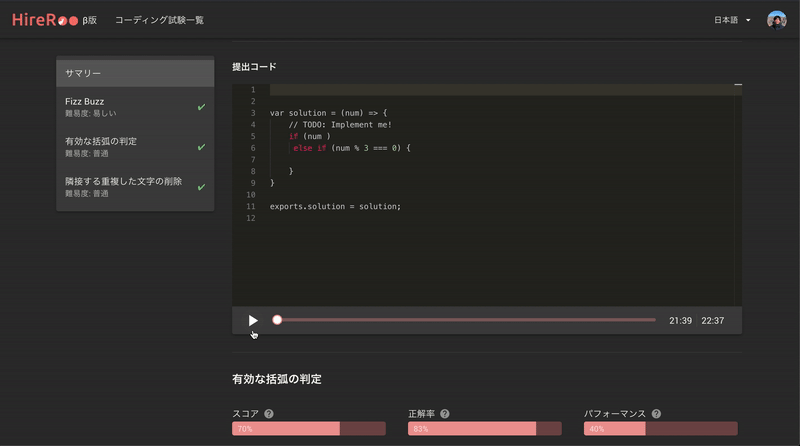Click the green checkmark beside 有効な括弧の判定
Viewport: 800px width, 446px height.
point(202,147)
